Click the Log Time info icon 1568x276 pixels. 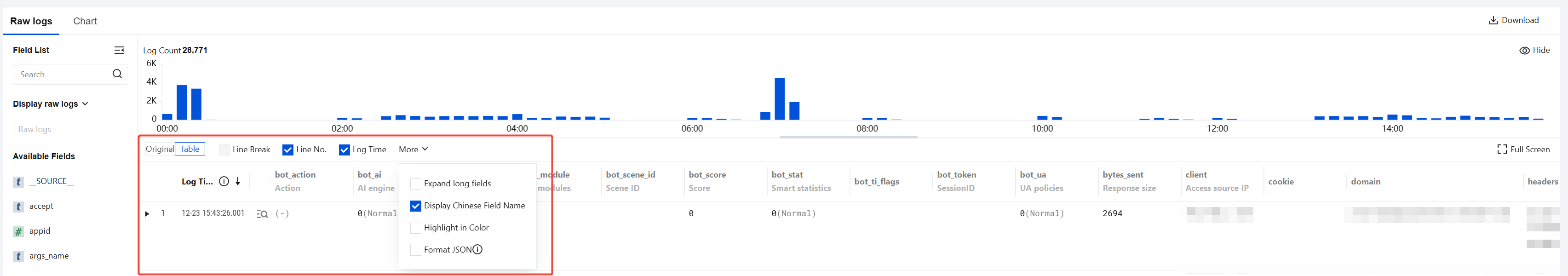coord(224,182)
